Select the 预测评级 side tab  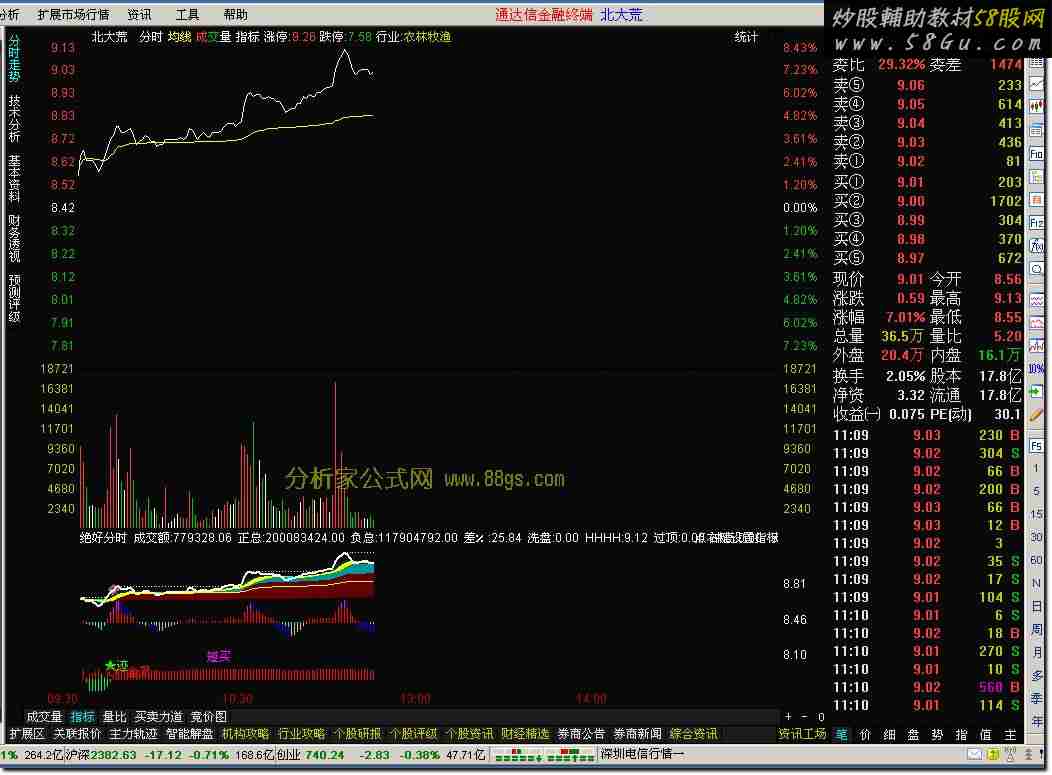click(x=14, y=298)
